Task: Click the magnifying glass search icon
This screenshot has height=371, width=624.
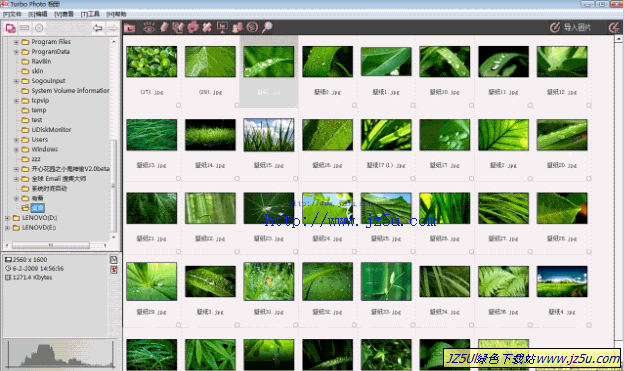Action: coord(267,27)
